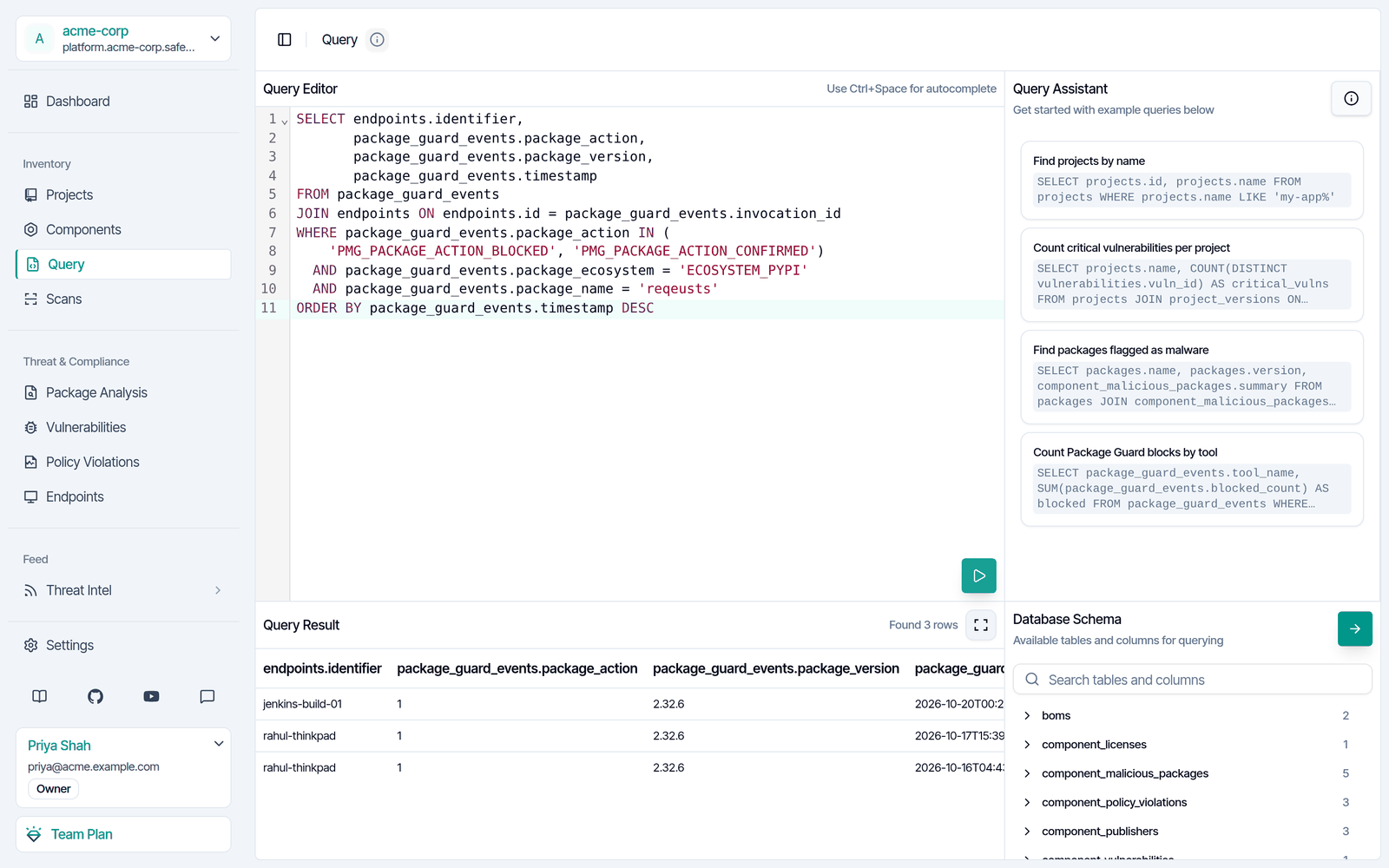Screen dimensions: 1389x868
Task: Open the documentation book icon
Action: pyautogui.click(x=40, y=696)
